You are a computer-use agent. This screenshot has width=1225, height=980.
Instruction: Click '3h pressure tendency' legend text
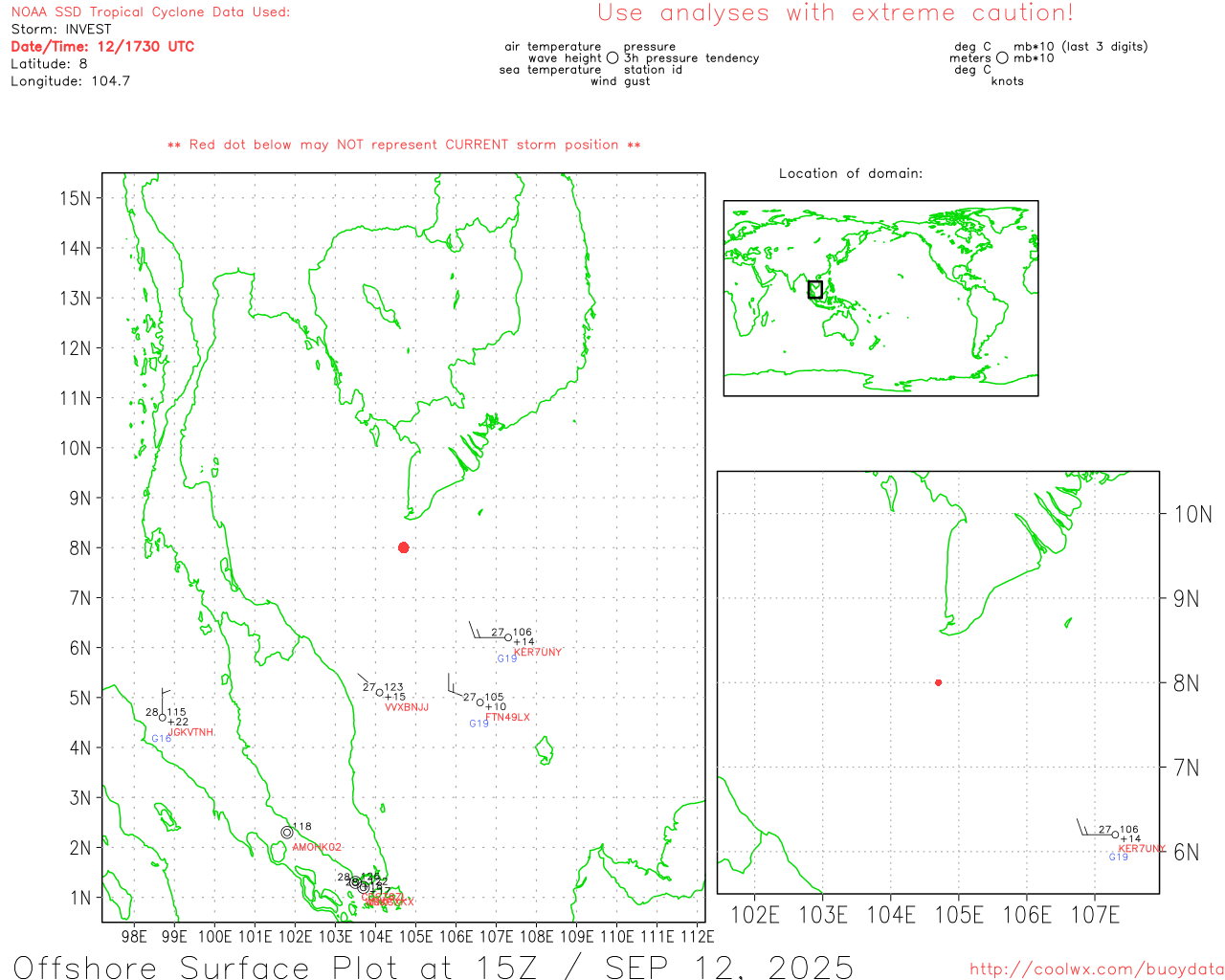(x=692, y=58)
